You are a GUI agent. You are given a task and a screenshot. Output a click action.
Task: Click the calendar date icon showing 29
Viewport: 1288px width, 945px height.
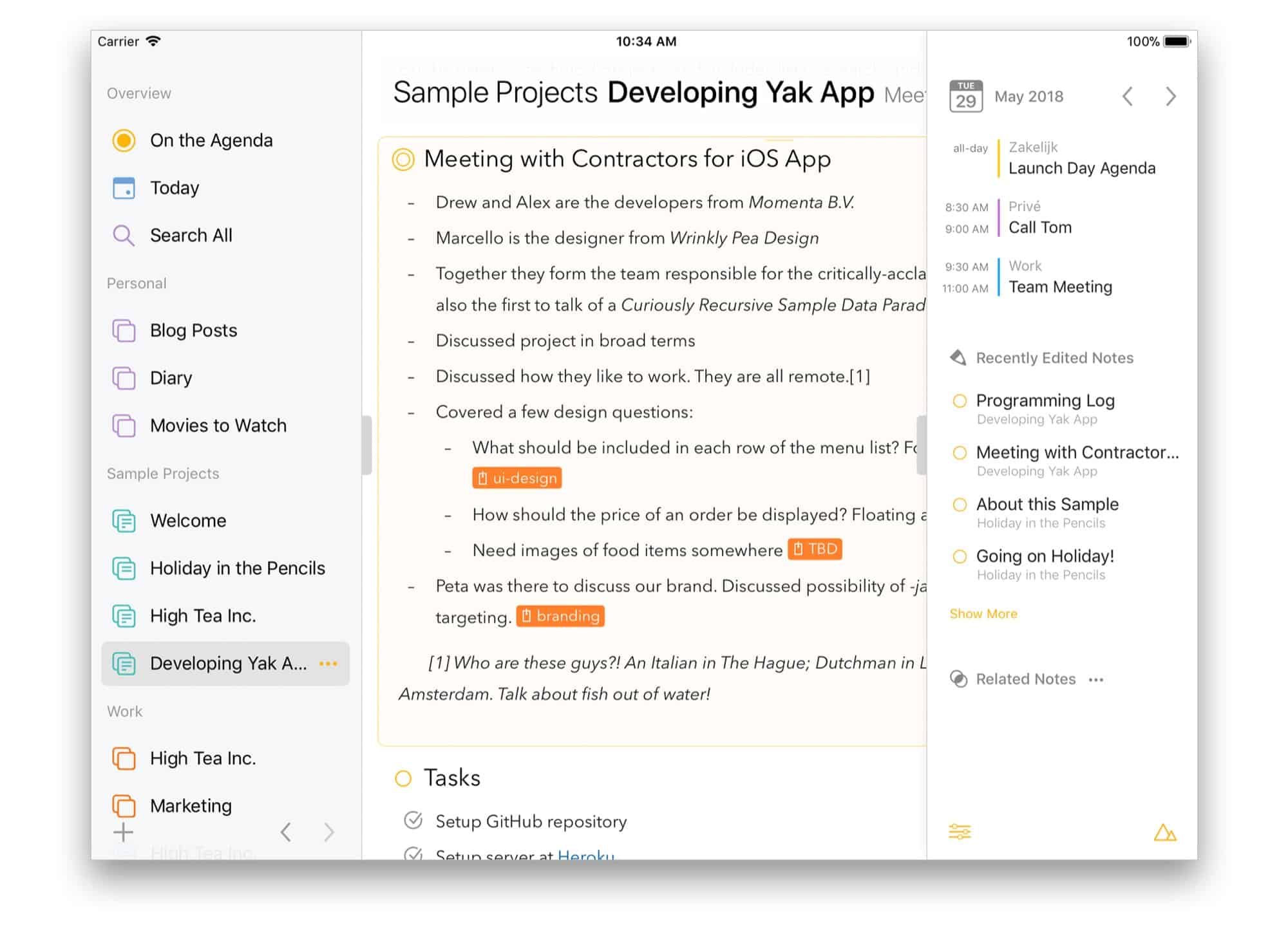point(965,97)
